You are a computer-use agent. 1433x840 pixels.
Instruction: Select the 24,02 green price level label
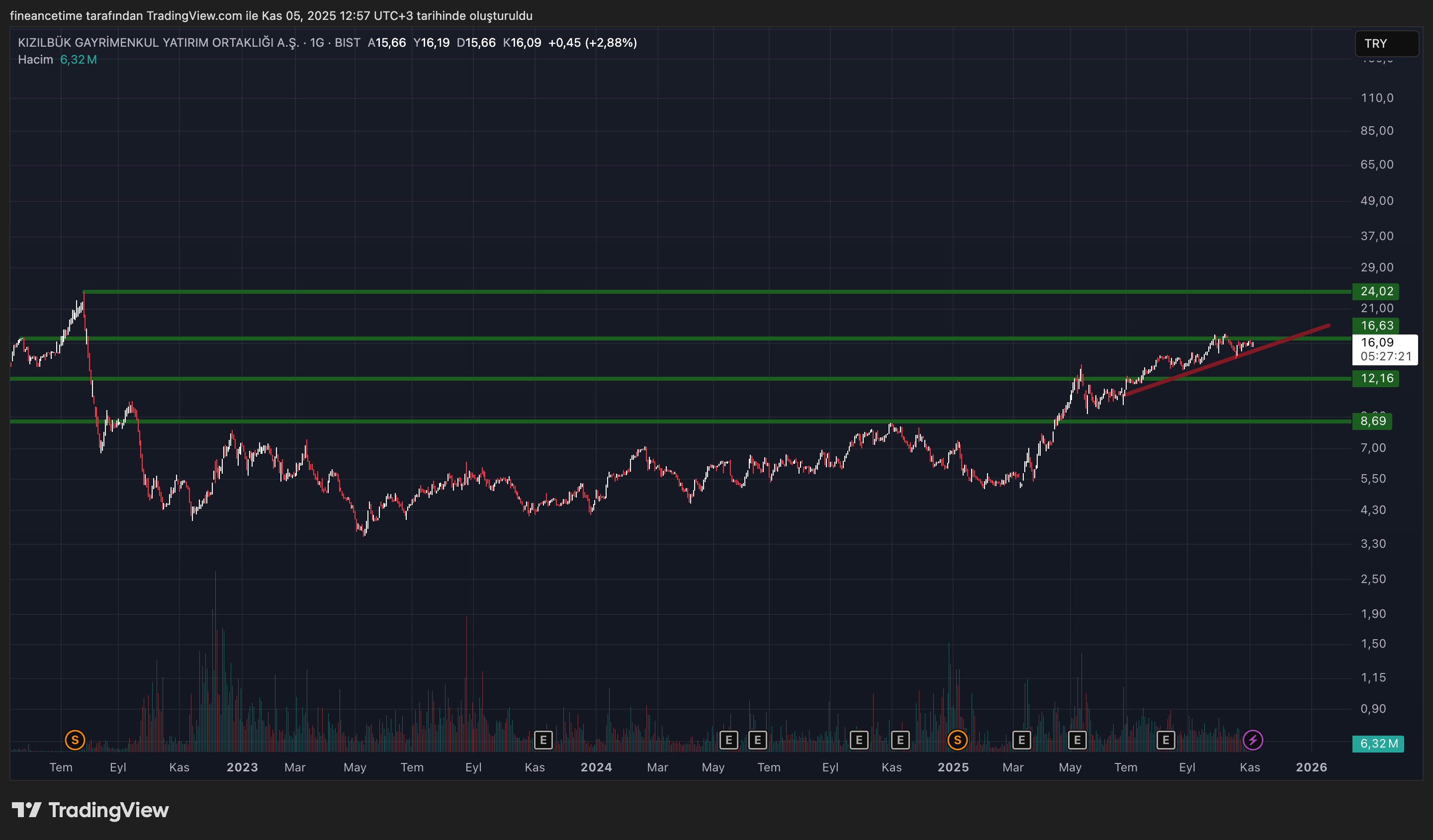pos(1376,292)
